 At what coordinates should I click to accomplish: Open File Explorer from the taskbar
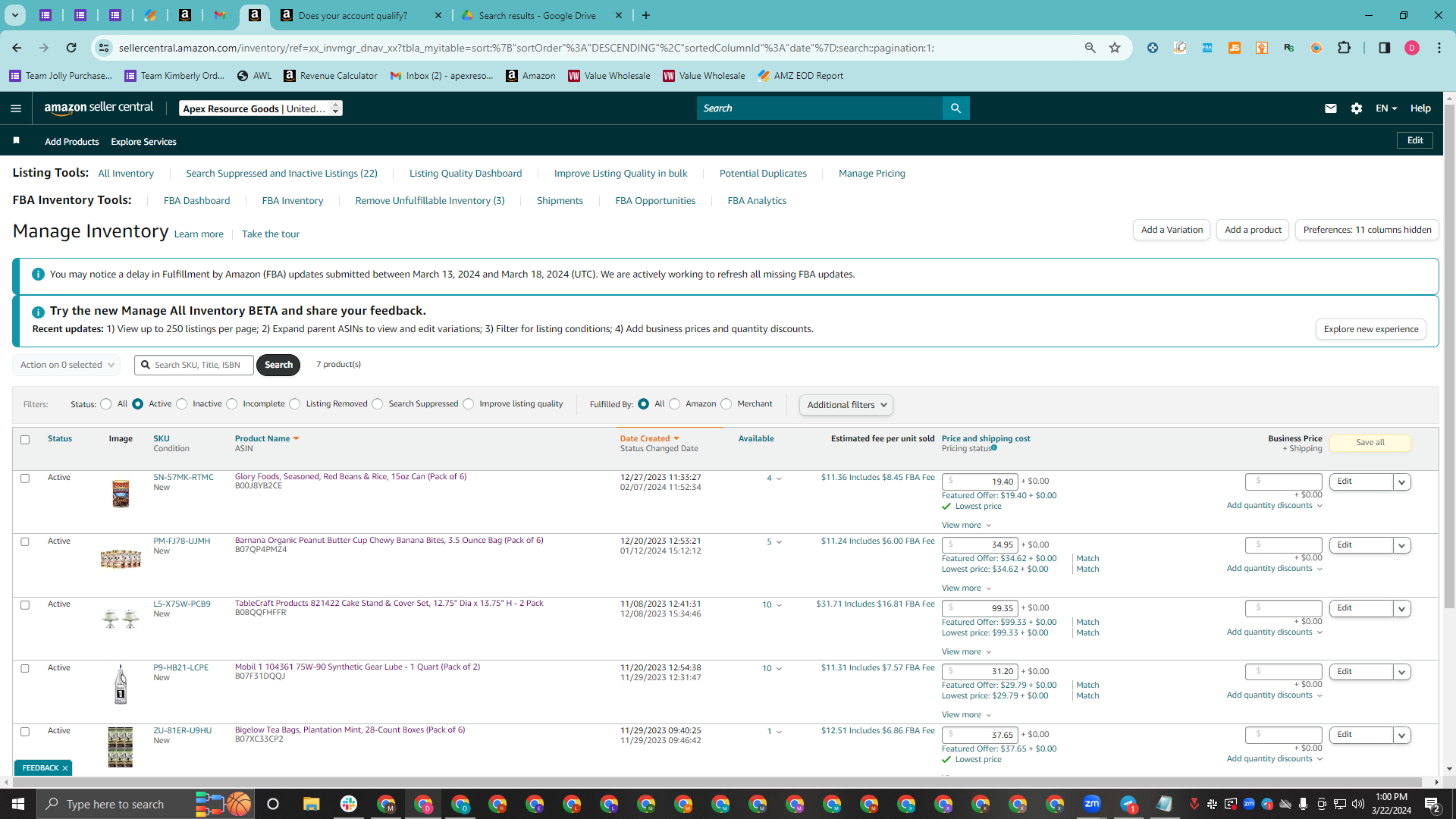(311, 804)
